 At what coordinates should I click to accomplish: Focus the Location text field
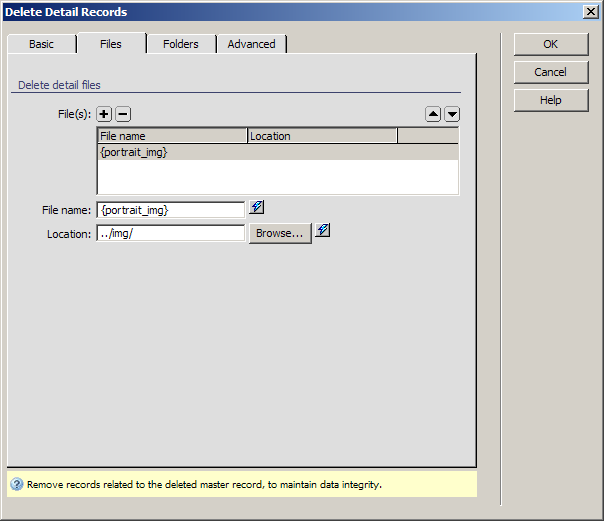[170, 233]
